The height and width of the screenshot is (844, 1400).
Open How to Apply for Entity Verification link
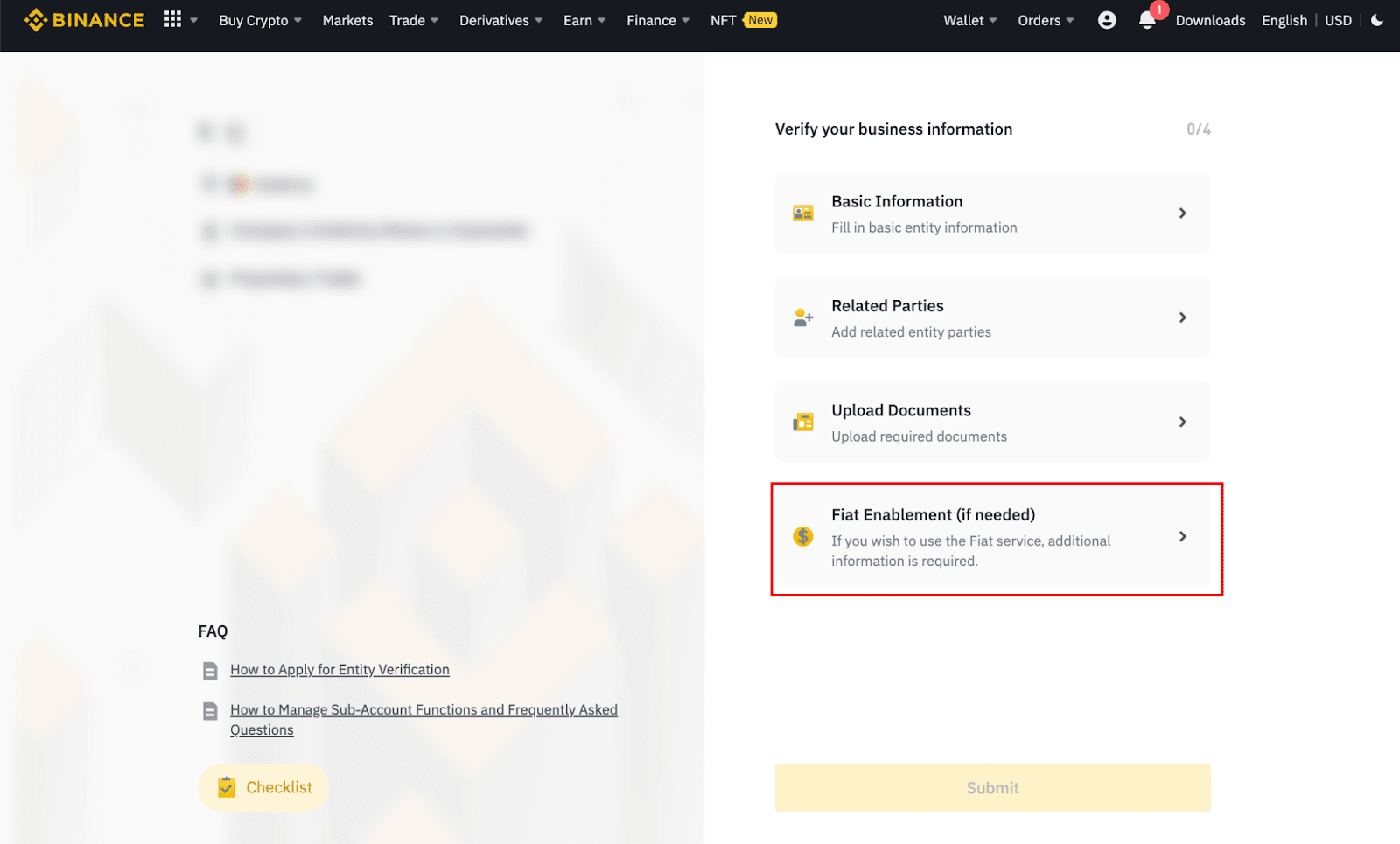click(x=339, y=670)
